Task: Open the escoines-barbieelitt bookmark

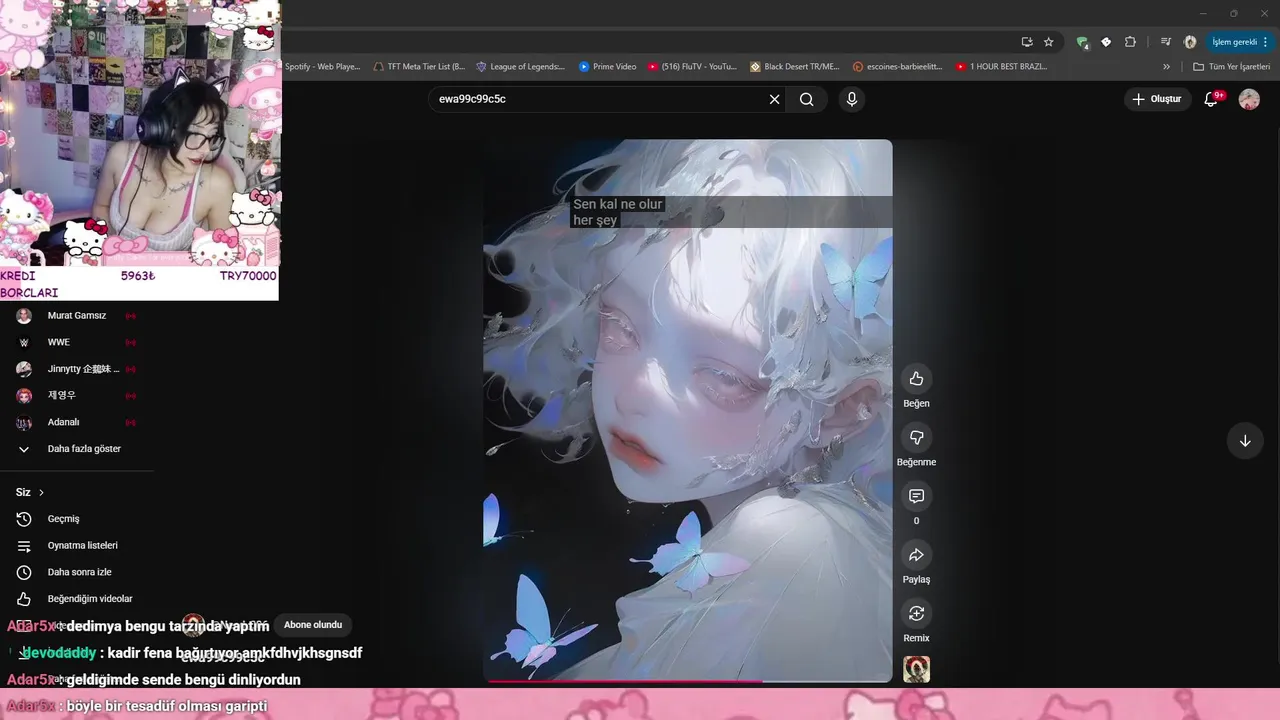Action: pyautogui.click(x=898, y=67)
